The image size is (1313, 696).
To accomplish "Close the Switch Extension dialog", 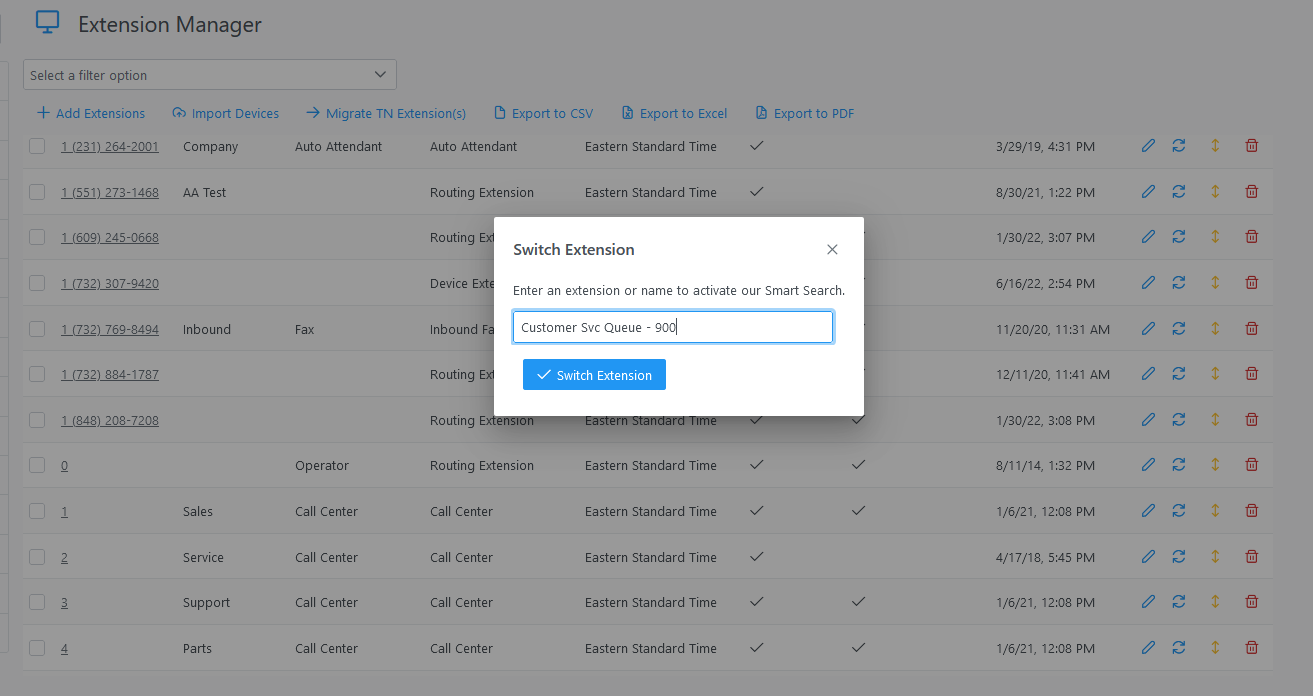I will (832, 249).
